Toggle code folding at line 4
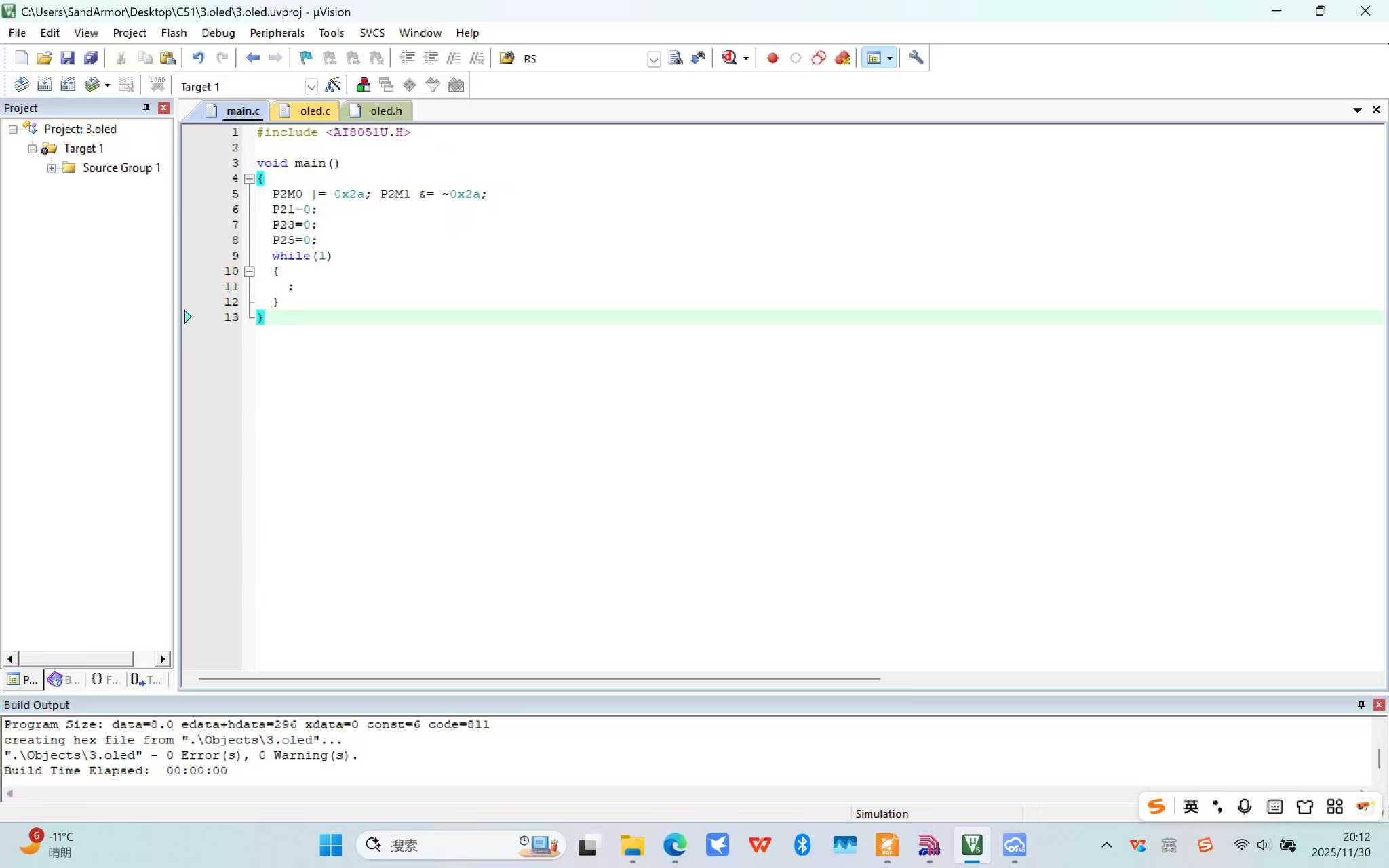Image resolution: width=1389 pixels, height=868 pixels. pos(249,179)
